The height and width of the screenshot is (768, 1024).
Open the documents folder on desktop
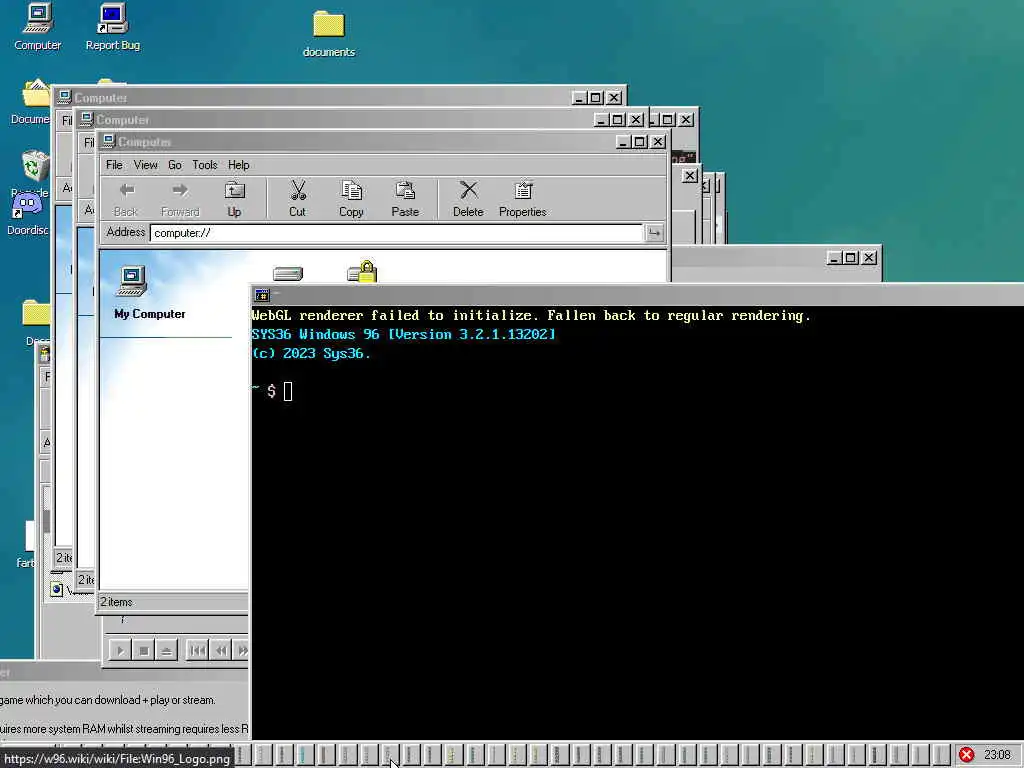coord(328,34)
